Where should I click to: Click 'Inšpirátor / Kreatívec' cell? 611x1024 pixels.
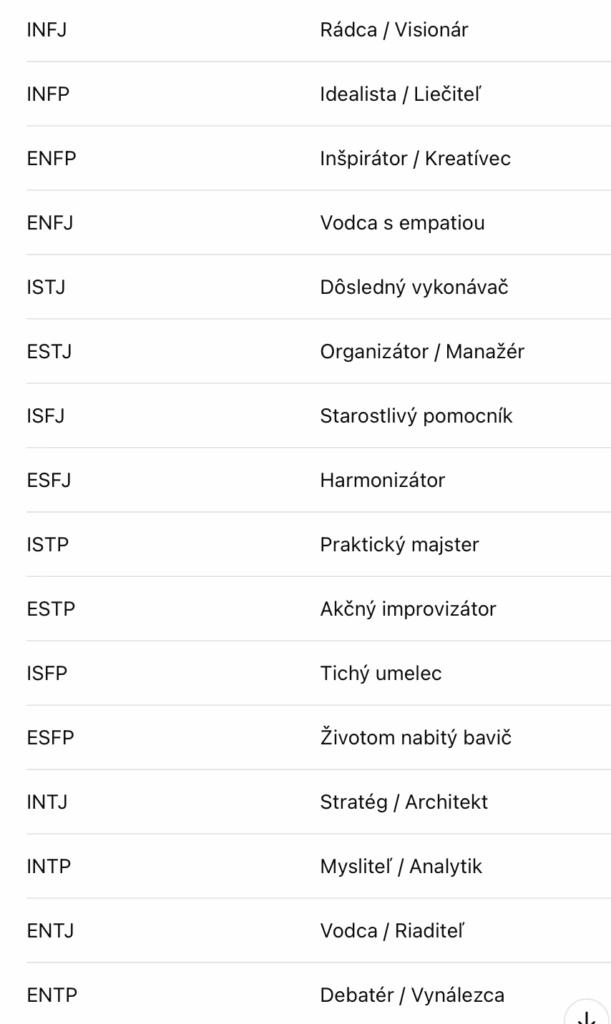tap(415, 159)
